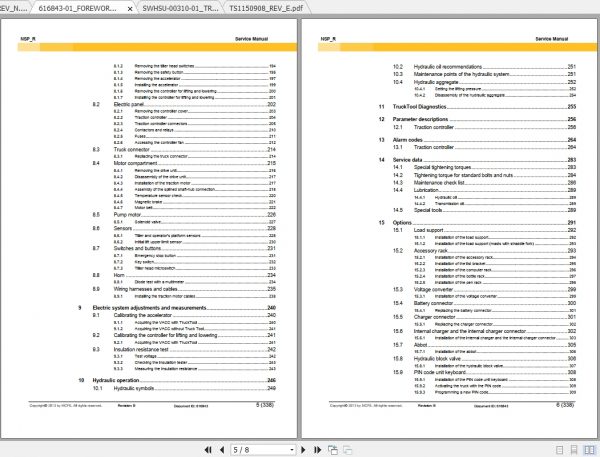Go to the first page
The image size is (600, 457).
(208, 450)
